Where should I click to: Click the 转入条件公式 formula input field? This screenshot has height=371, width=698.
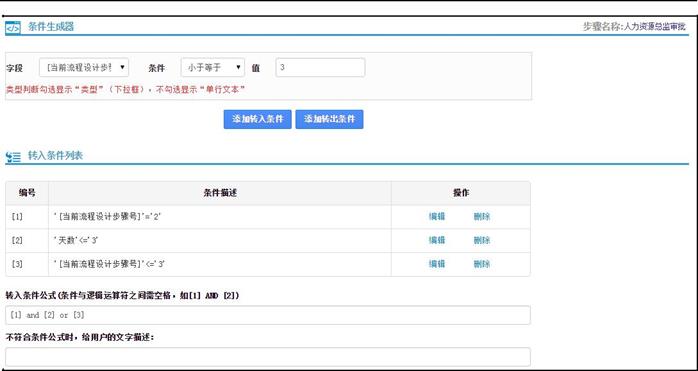pyautogui.click(x=268, y=315)
